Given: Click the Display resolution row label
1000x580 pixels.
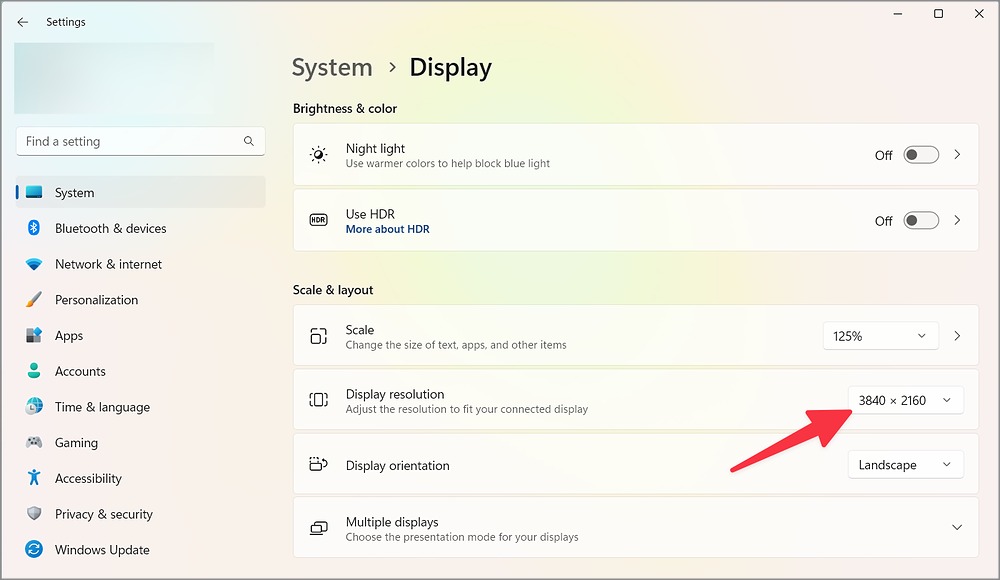Looking at the screenshot, I should coord(395,394).
